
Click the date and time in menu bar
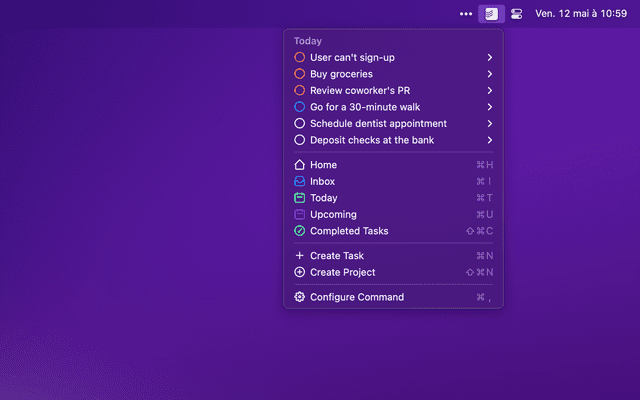point(581,14)
